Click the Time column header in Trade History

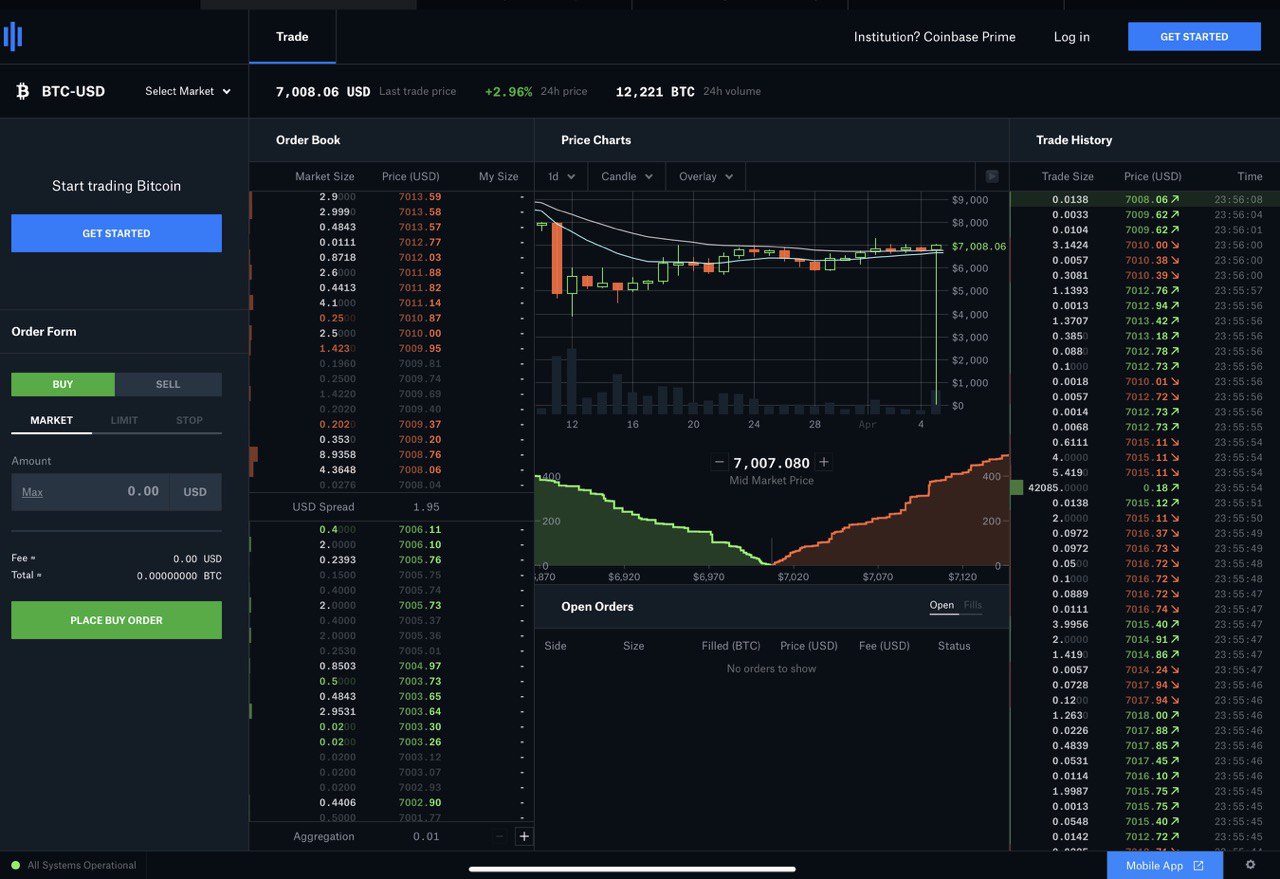pyautogui.click(x=1249, y=177)
